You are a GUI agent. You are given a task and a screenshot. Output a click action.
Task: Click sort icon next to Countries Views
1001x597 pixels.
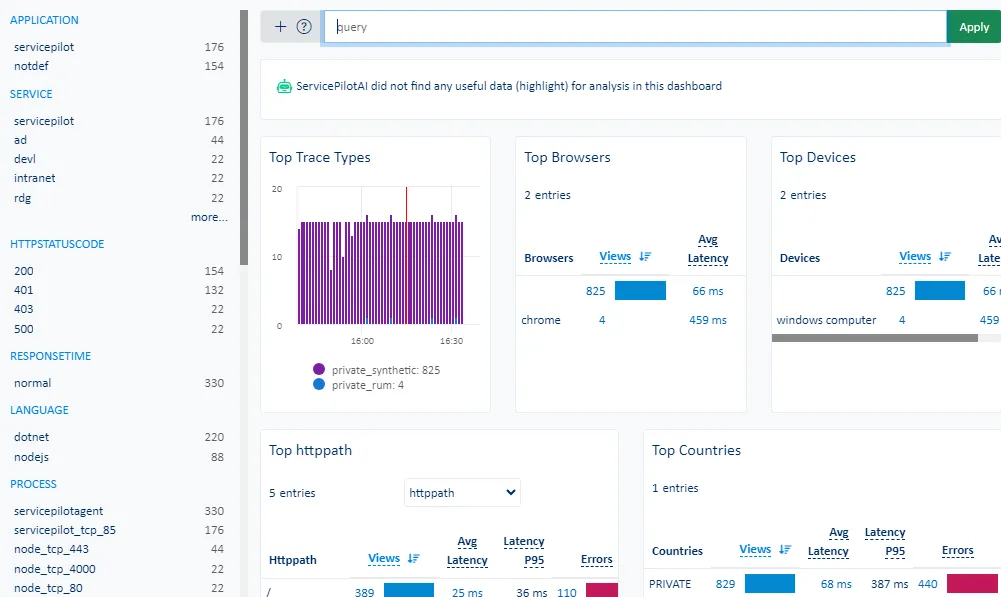[785, 550]
